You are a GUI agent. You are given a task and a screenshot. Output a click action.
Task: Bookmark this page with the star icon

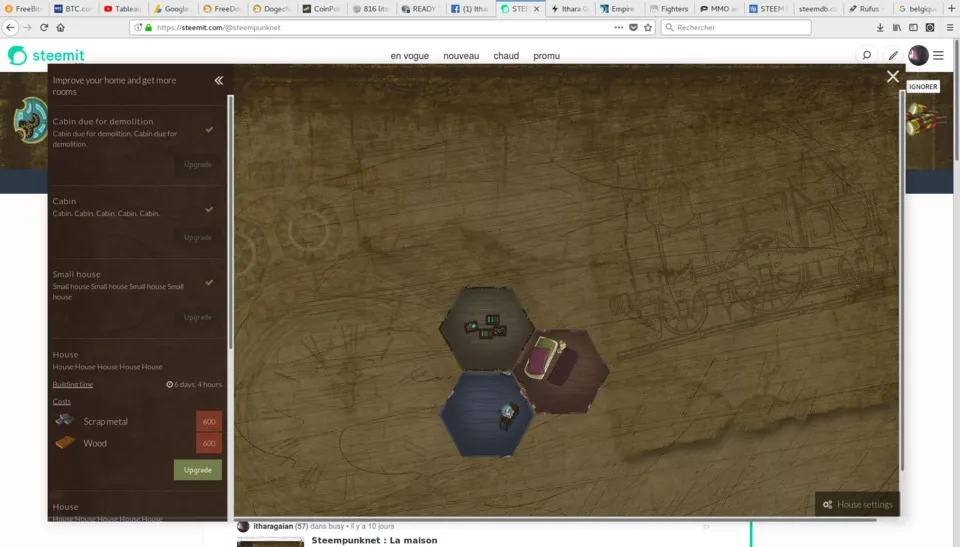click(x=648, y=28)
